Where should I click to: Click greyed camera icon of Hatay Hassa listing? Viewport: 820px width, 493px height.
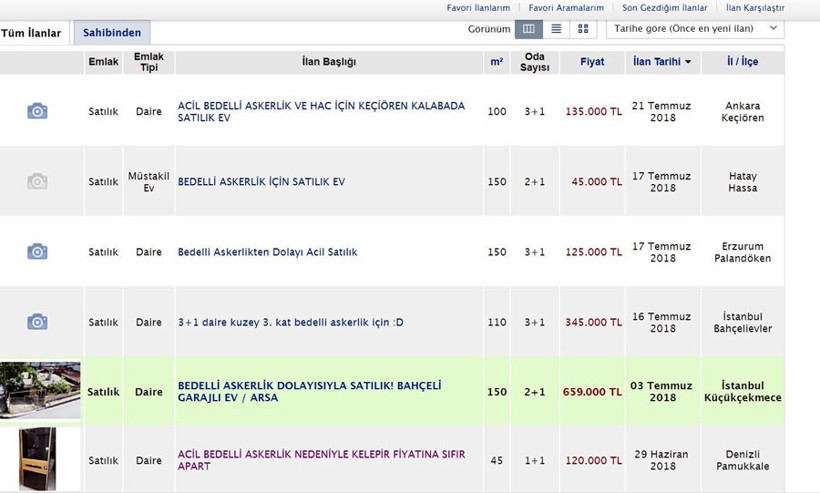coord(37,181)
